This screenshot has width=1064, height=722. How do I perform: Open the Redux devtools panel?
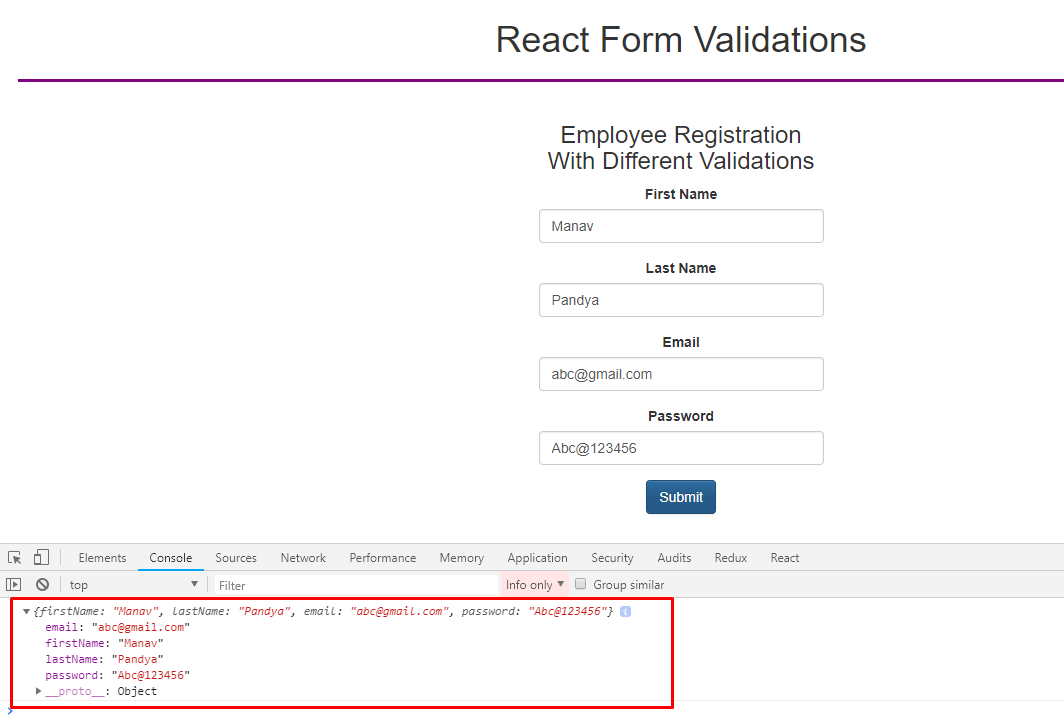[x=730, y=557]
